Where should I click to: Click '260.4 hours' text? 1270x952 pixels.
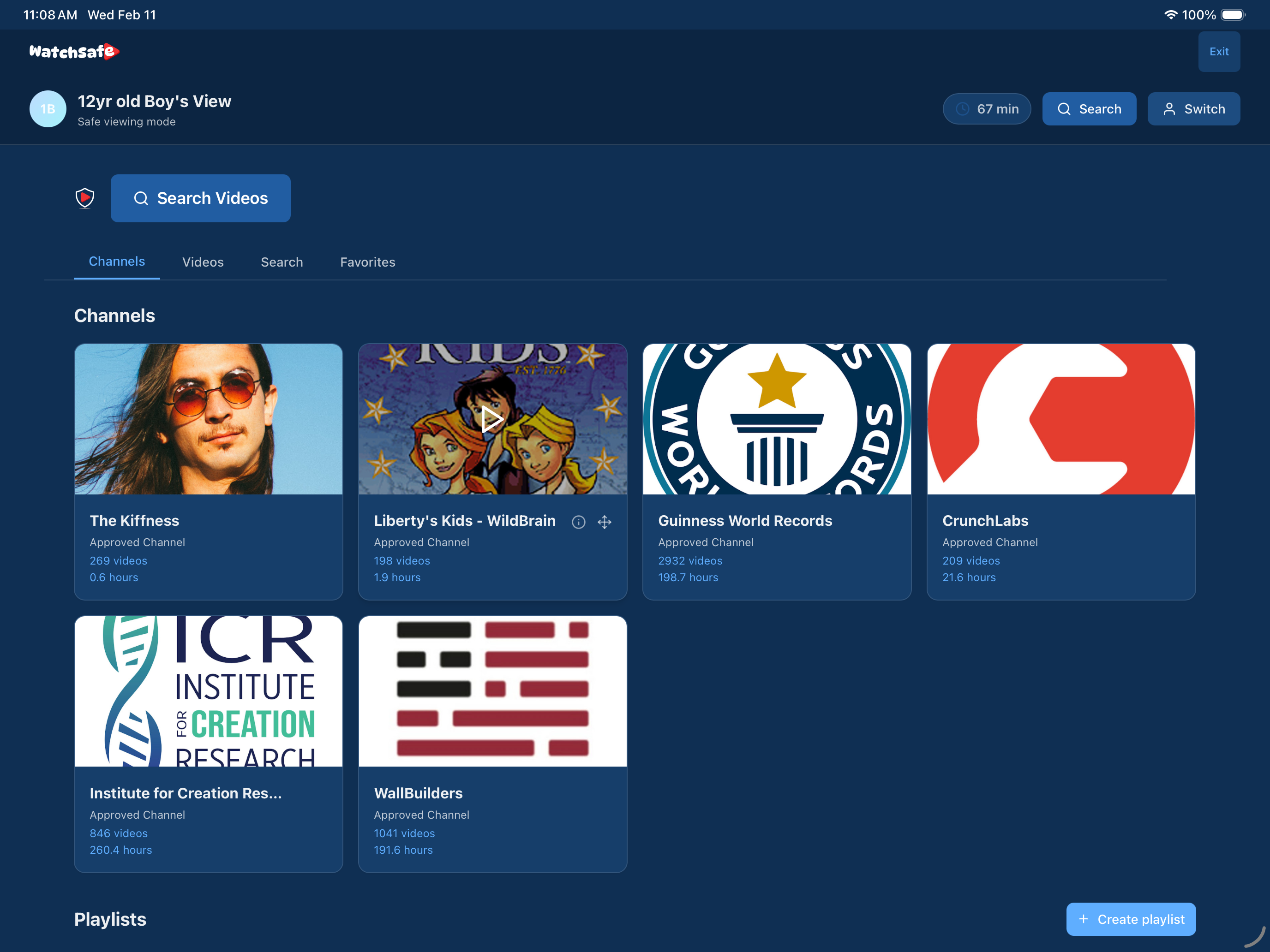tap(120, 850)
